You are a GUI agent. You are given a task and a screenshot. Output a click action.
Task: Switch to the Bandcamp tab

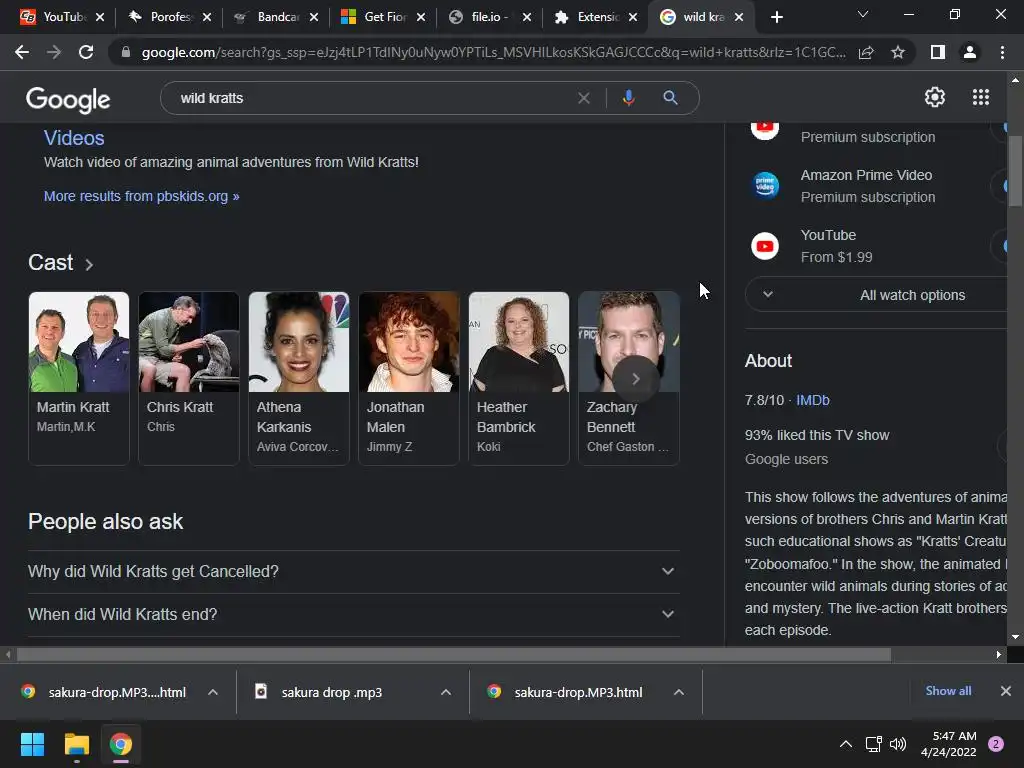(269, 17)
